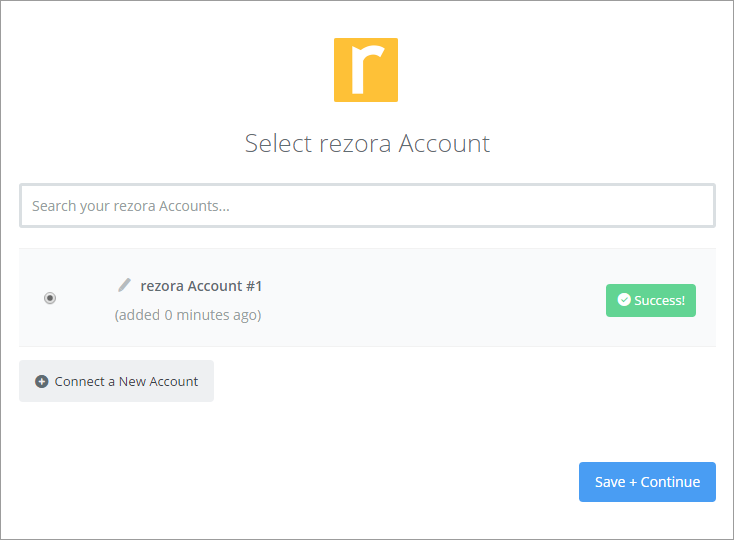Click the '(added 0 minutes ago)' text
The image size is (734, 540).
pos(188,315)
